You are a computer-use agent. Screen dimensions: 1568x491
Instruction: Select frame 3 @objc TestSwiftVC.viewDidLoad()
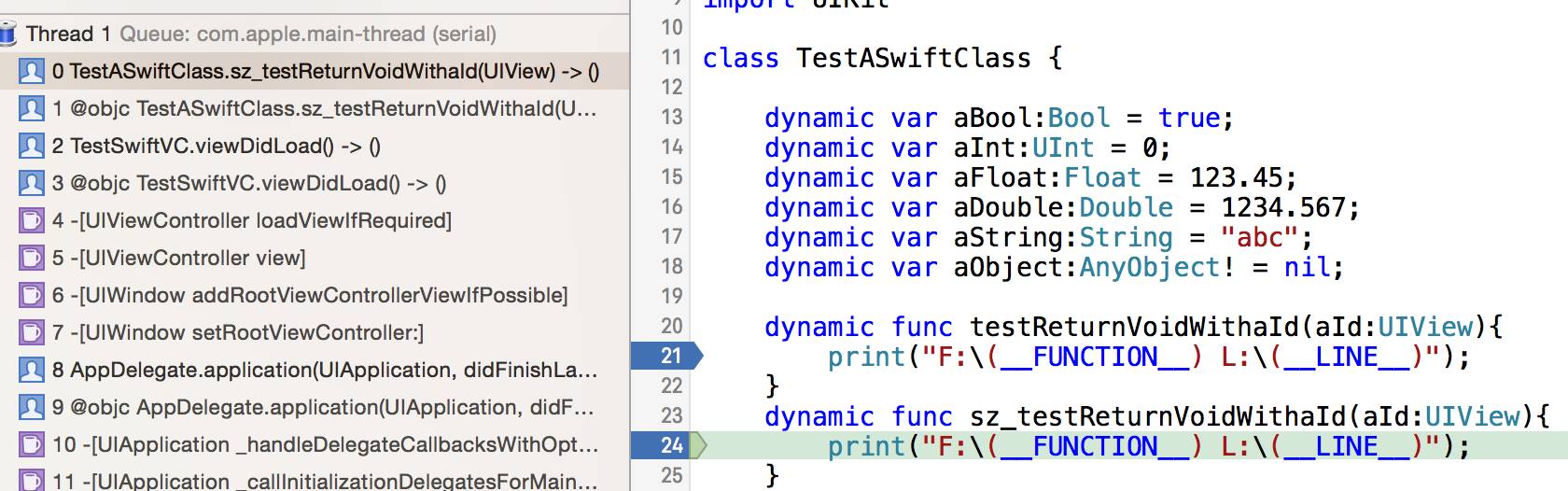tap(315, 183)
